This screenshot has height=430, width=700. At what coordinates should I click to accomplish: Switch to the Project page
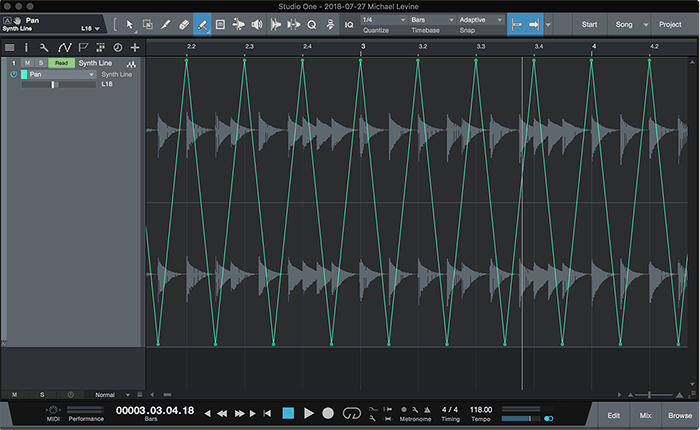(670, 25)
